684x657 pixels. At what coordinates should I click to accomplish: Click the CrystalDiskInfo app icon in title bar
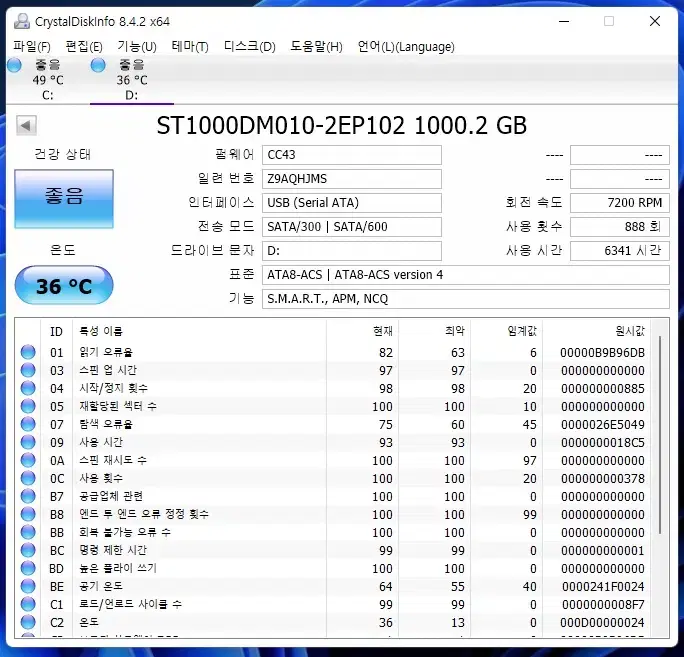[x=22, y=21]
